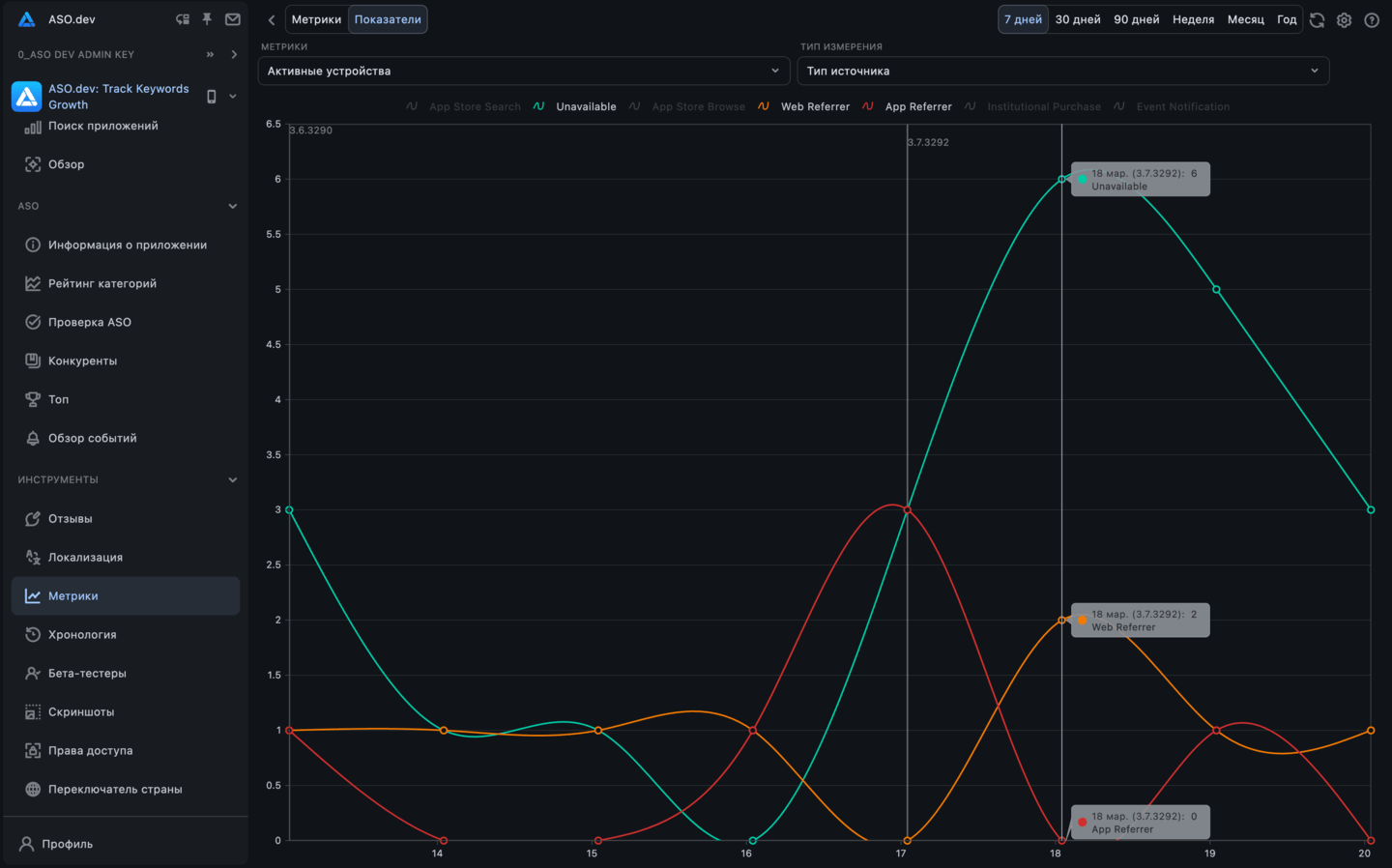Viewport: 1392px width, 868px height.
Task: Click the mail envelope icon
Action: 233,19
